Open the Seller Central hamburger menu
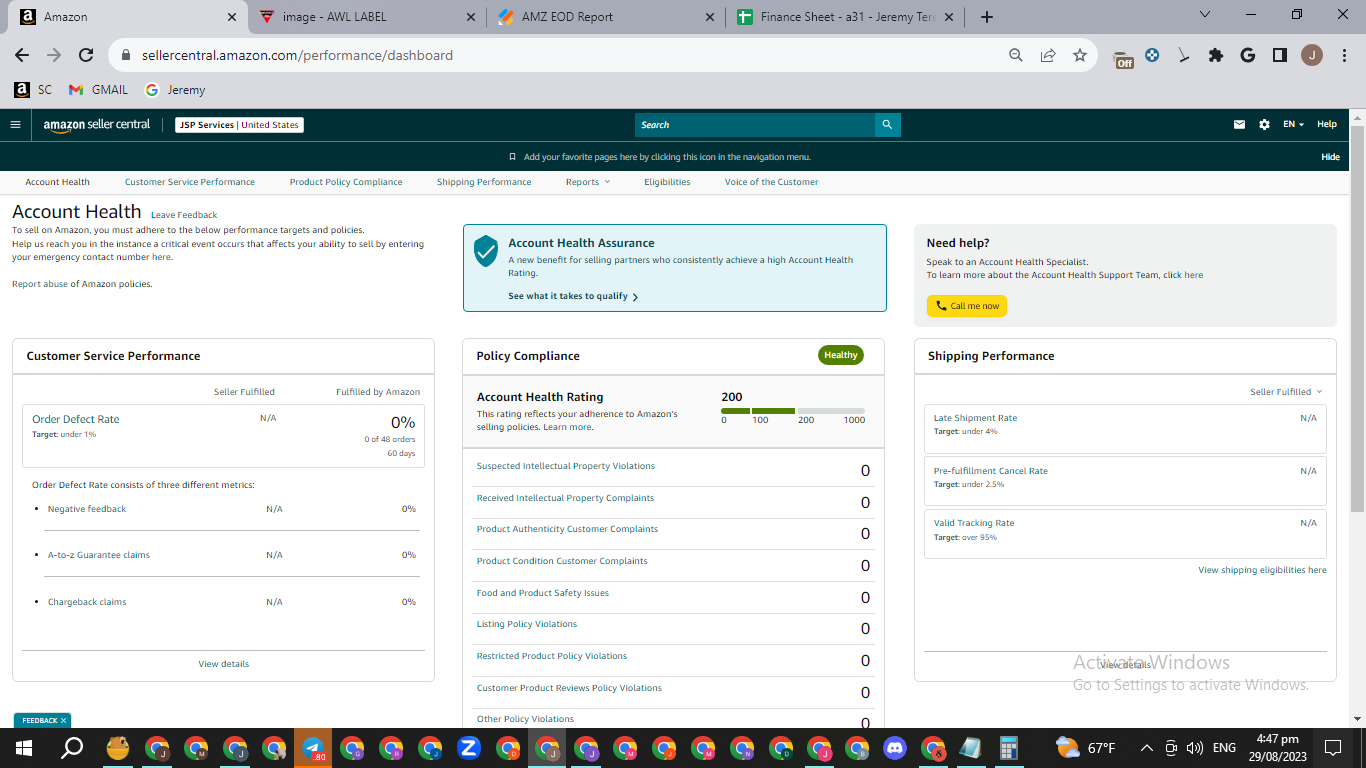Screen dimensions: 1366x768 pos(15,125)
